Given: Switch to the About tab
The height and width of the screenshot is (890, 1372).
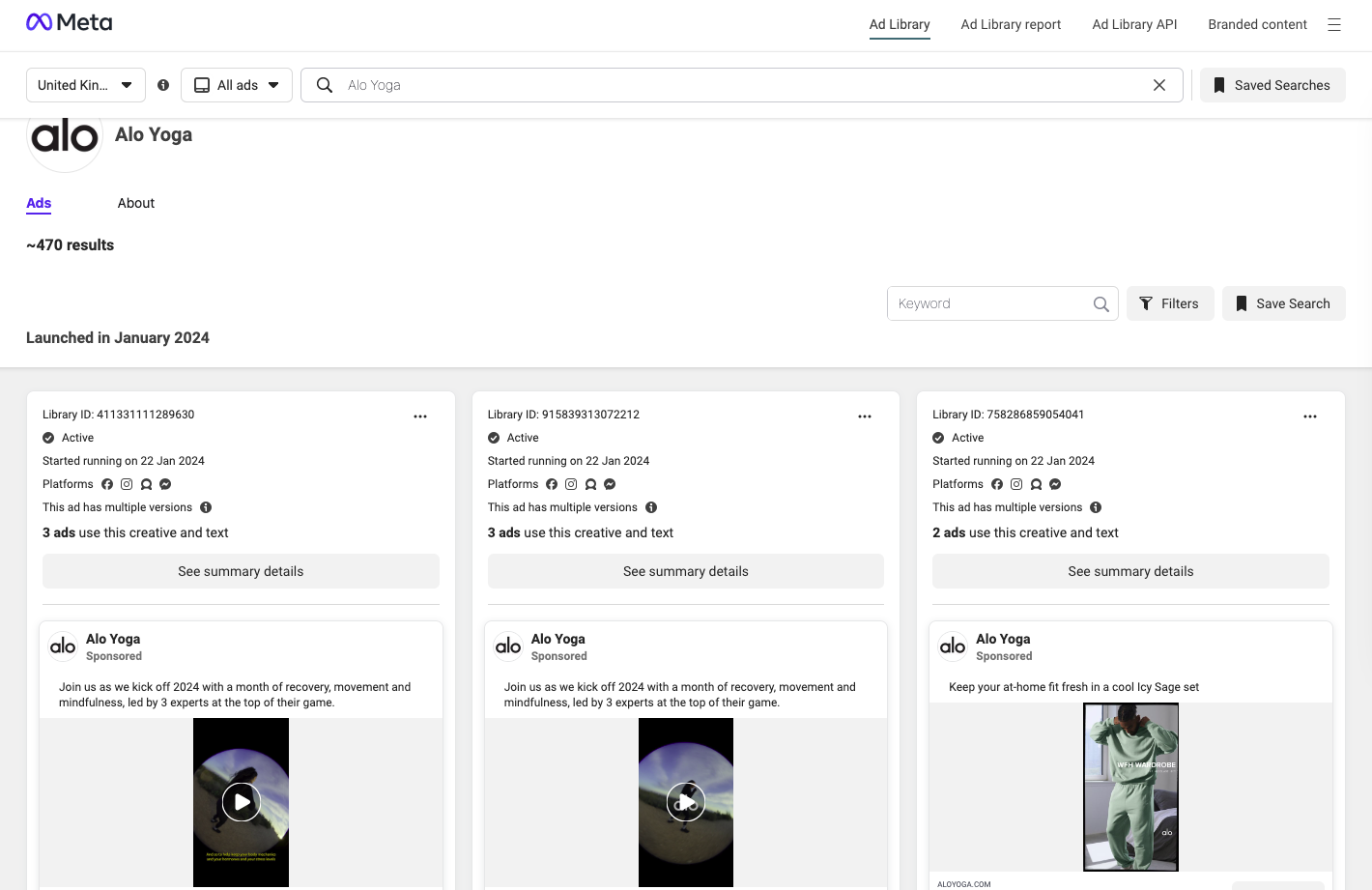Looking at the screenshot, I should (135, 203).
